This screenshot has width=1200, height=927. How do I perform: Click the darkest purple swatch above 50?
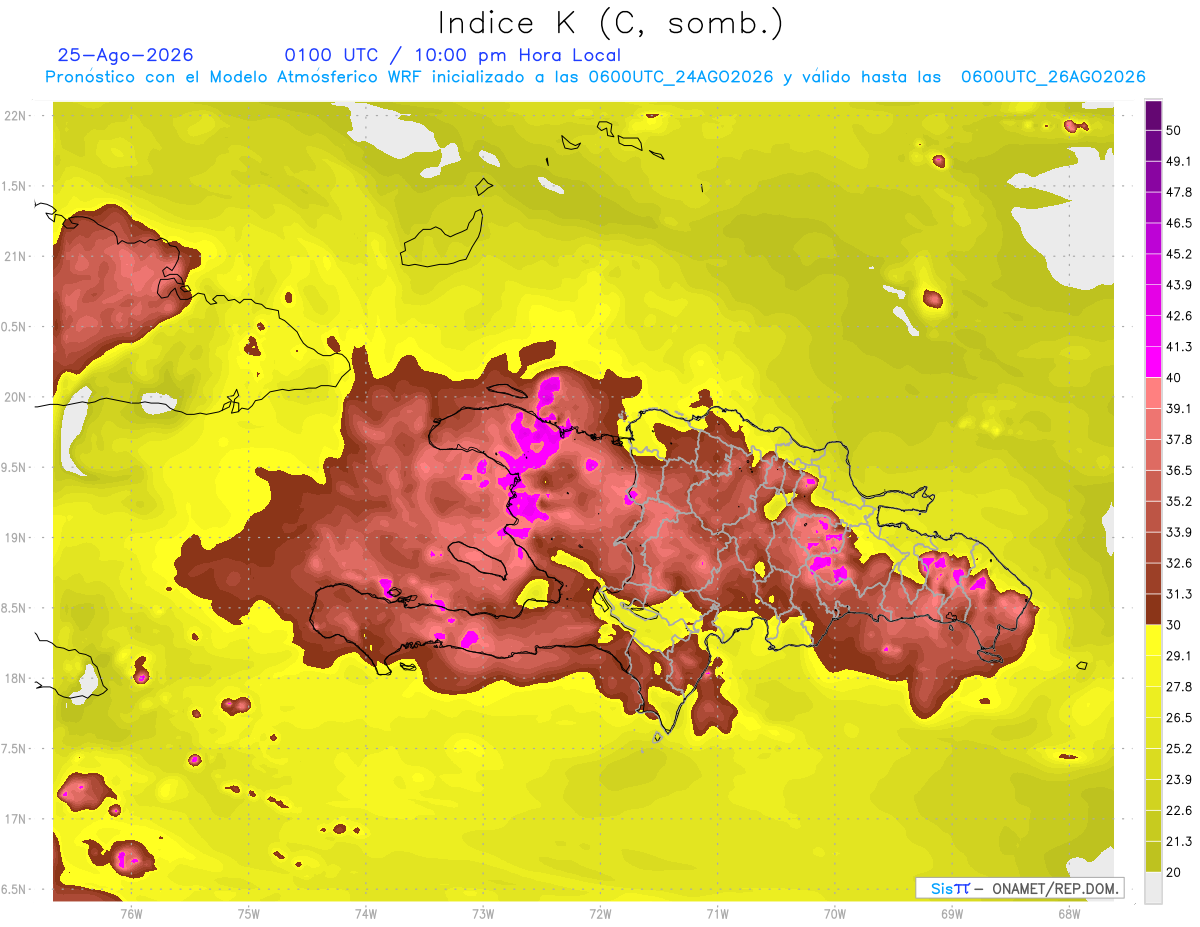(x=1153, y=115)
